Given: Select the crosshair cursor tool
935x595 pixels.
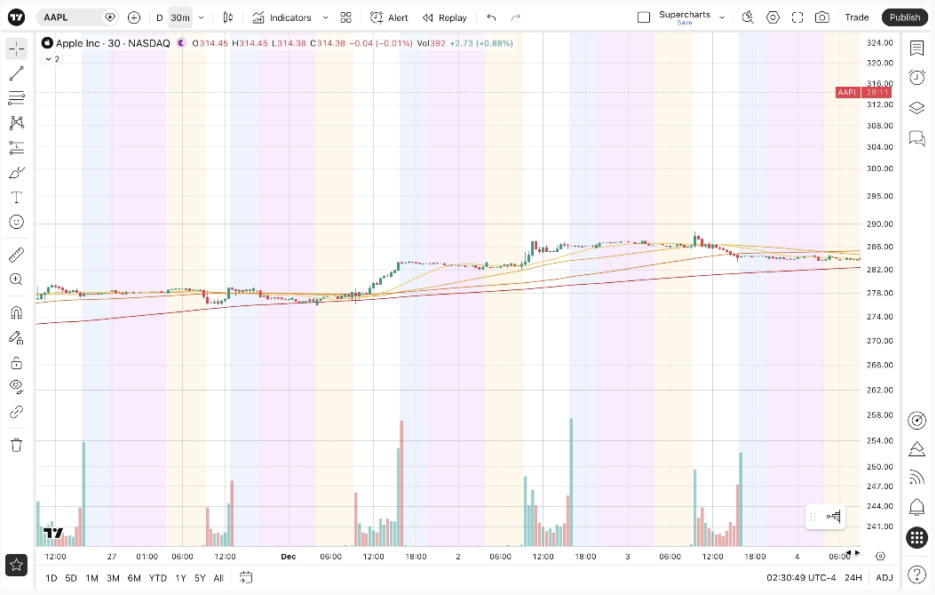Looking at the screenshot, I should pos(17,48).
